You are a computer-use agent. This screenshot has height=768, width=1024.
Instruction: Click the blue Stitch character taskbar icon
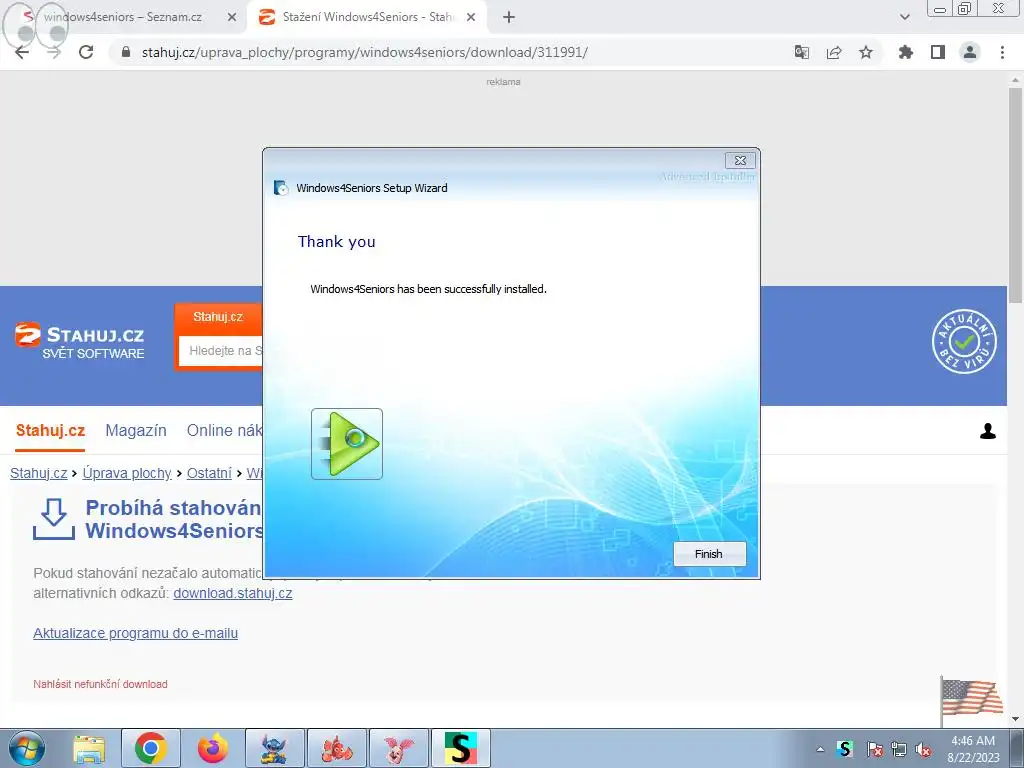[x=275, y=748]
